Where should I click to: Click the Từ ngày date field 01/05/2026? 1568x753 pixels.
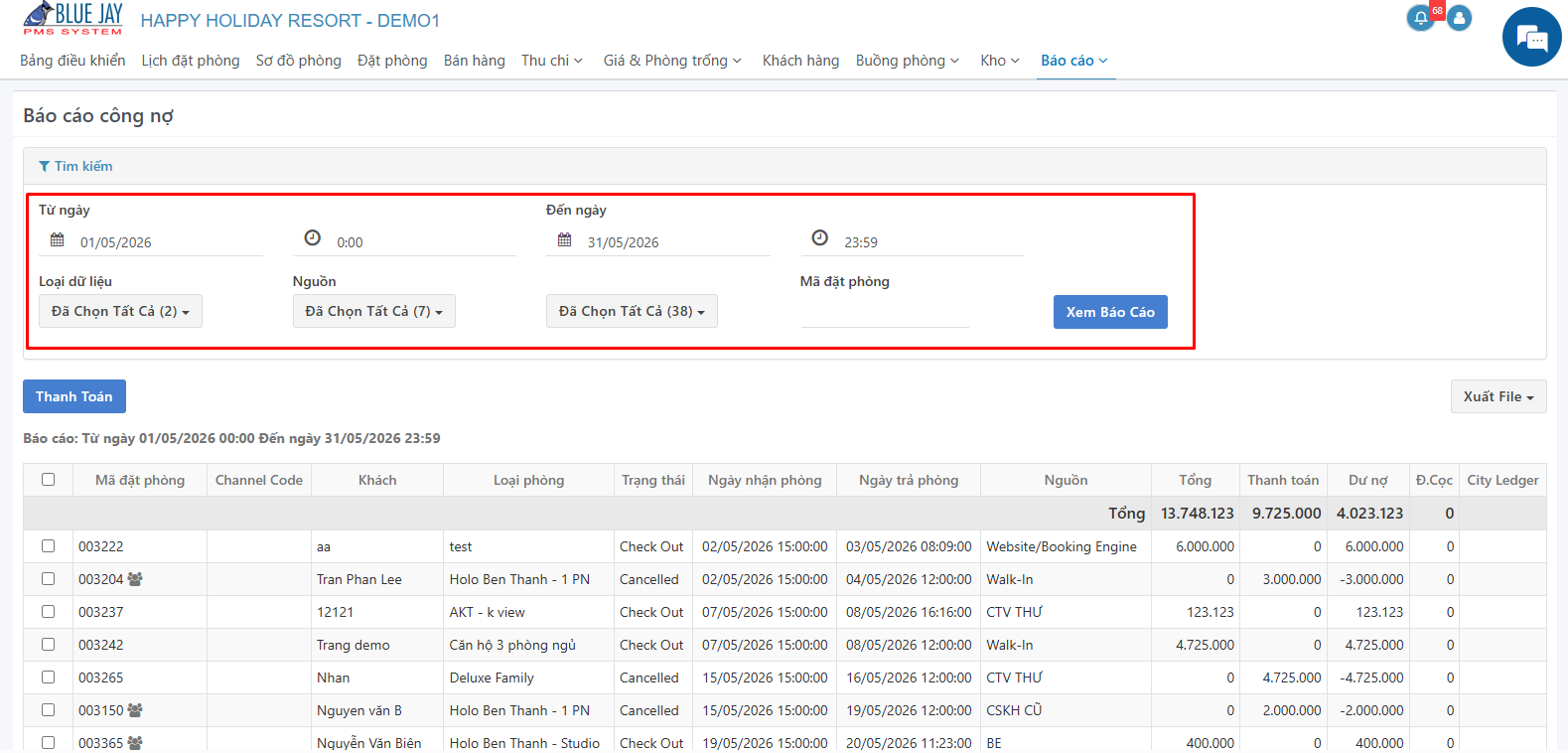[x=169, y=242]
